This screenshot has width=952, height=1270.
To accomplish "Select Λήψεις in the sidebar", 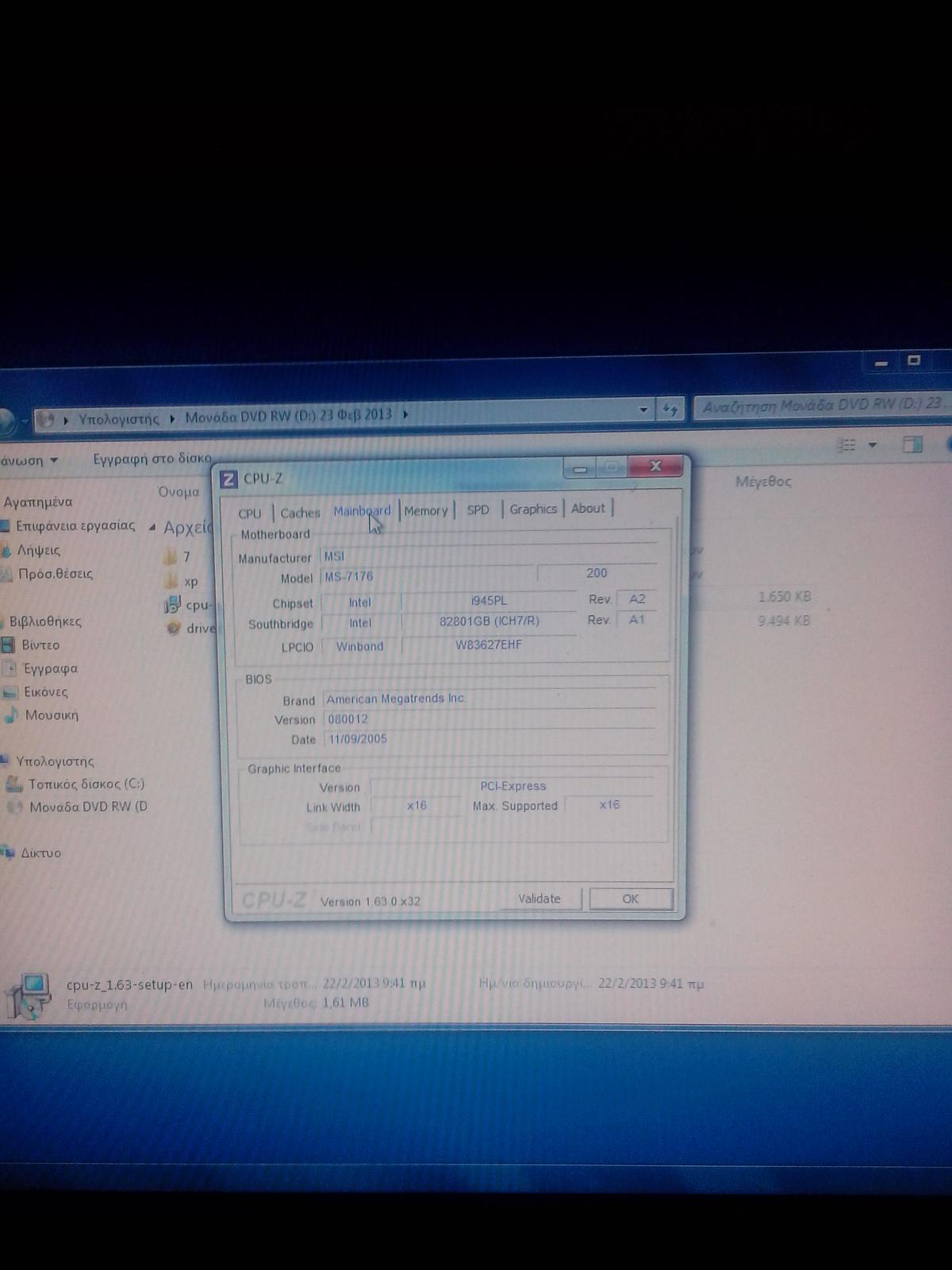I will click(38, 550).
